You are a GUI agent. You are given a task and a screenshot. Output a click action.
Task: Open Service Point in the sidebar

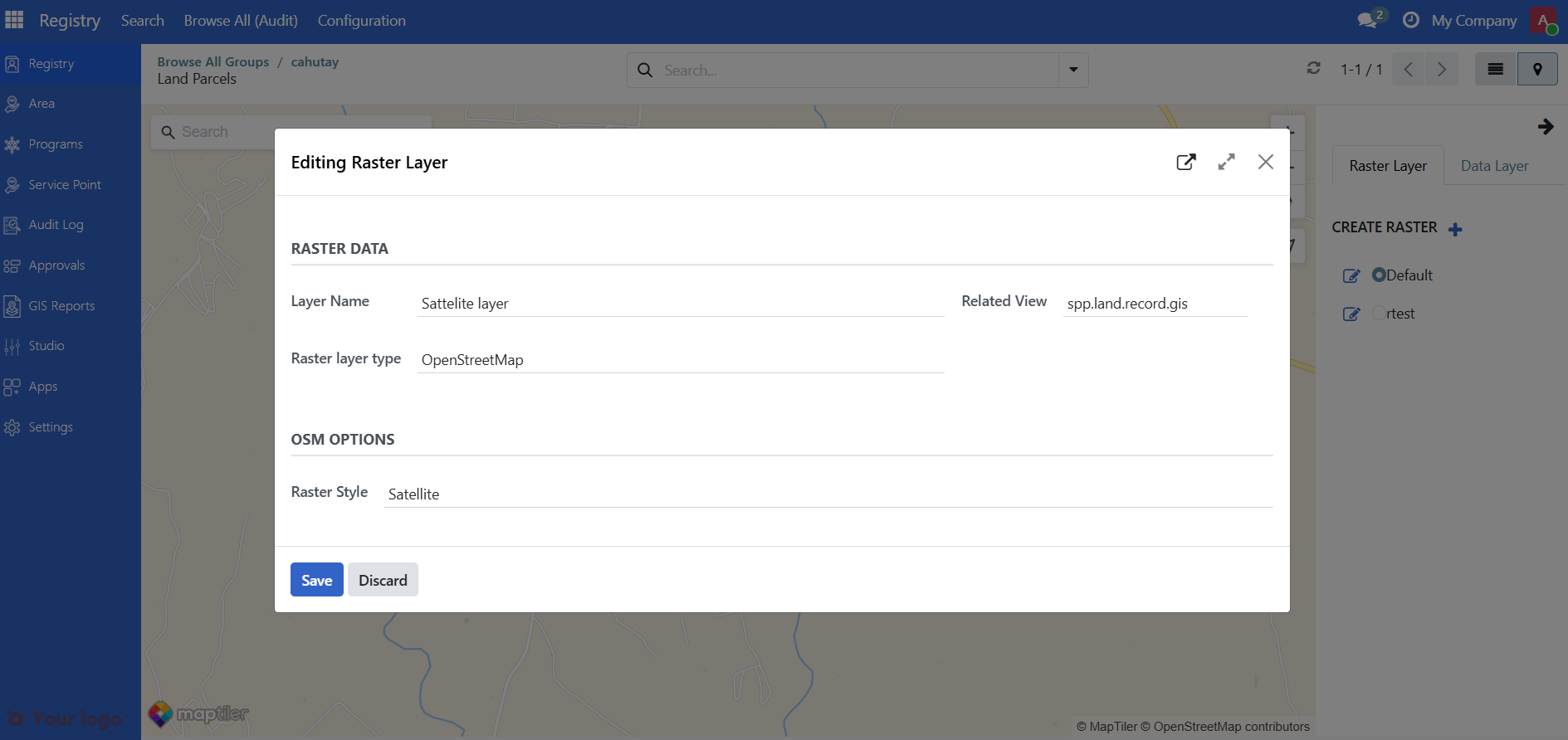[x=71, y=185]
